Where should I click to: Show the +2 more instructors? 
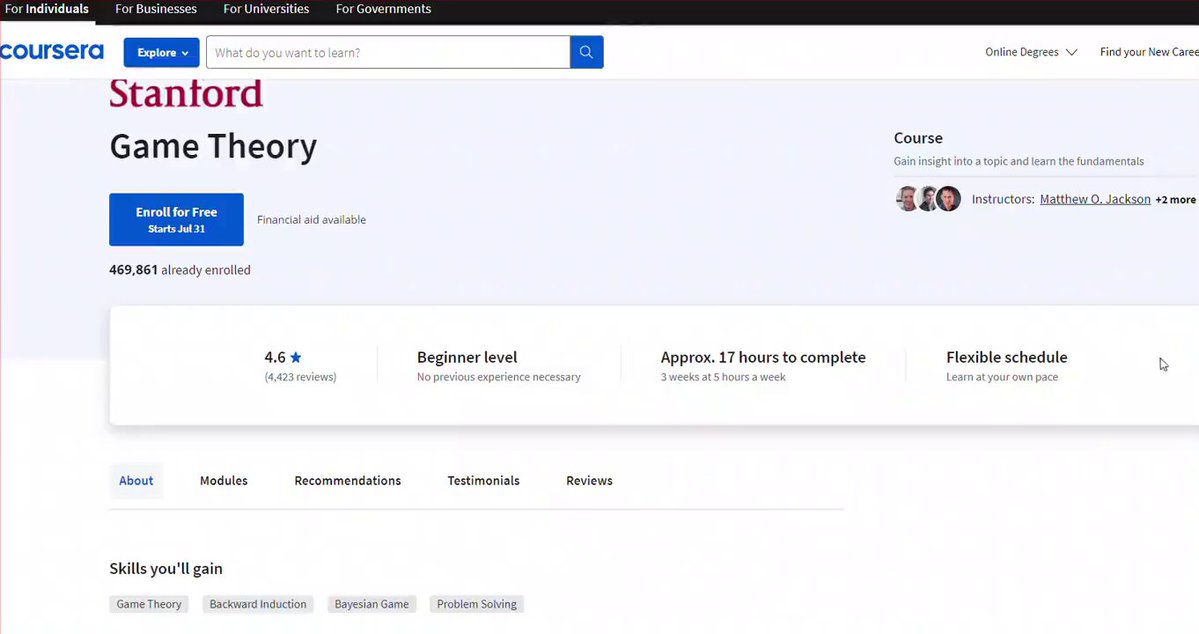1176,200
